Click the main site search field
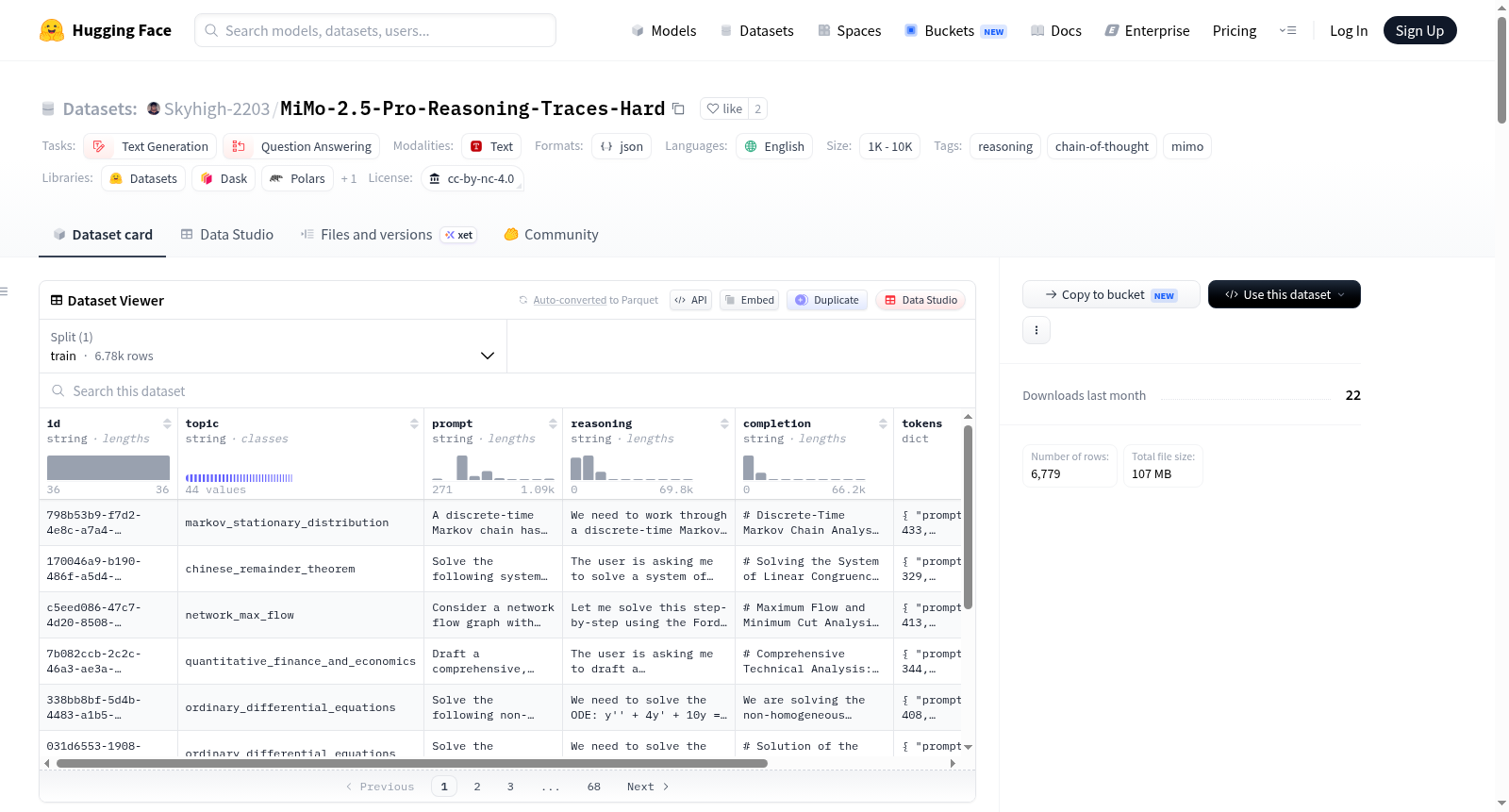Image resolution: width=1509 pixels, height=812 pixels. pyautogui.click(x=375, y=30)
